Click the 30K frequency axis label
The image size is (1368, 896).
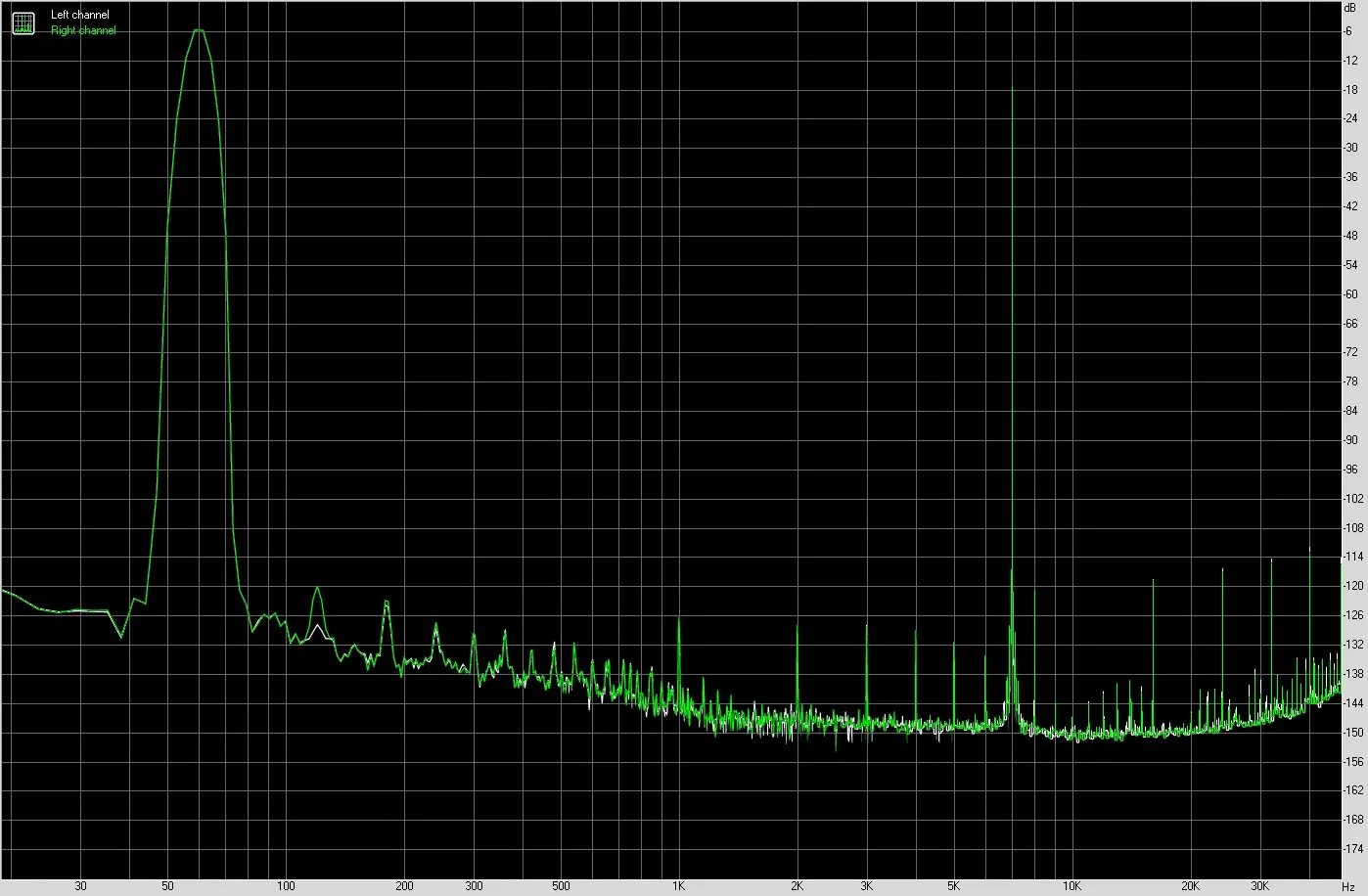point(1259,886)
